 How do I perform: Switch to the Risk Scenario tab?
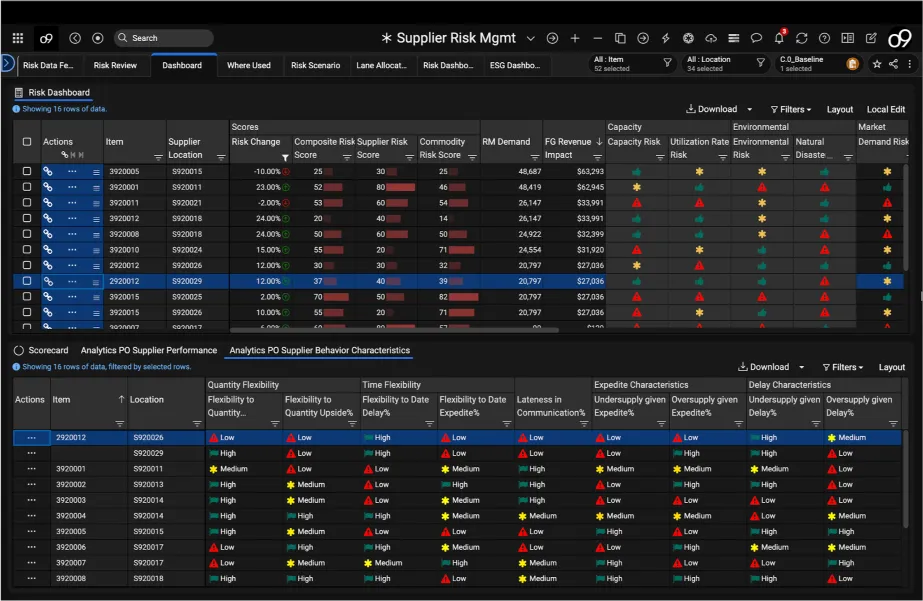click(x=315, y=65)
